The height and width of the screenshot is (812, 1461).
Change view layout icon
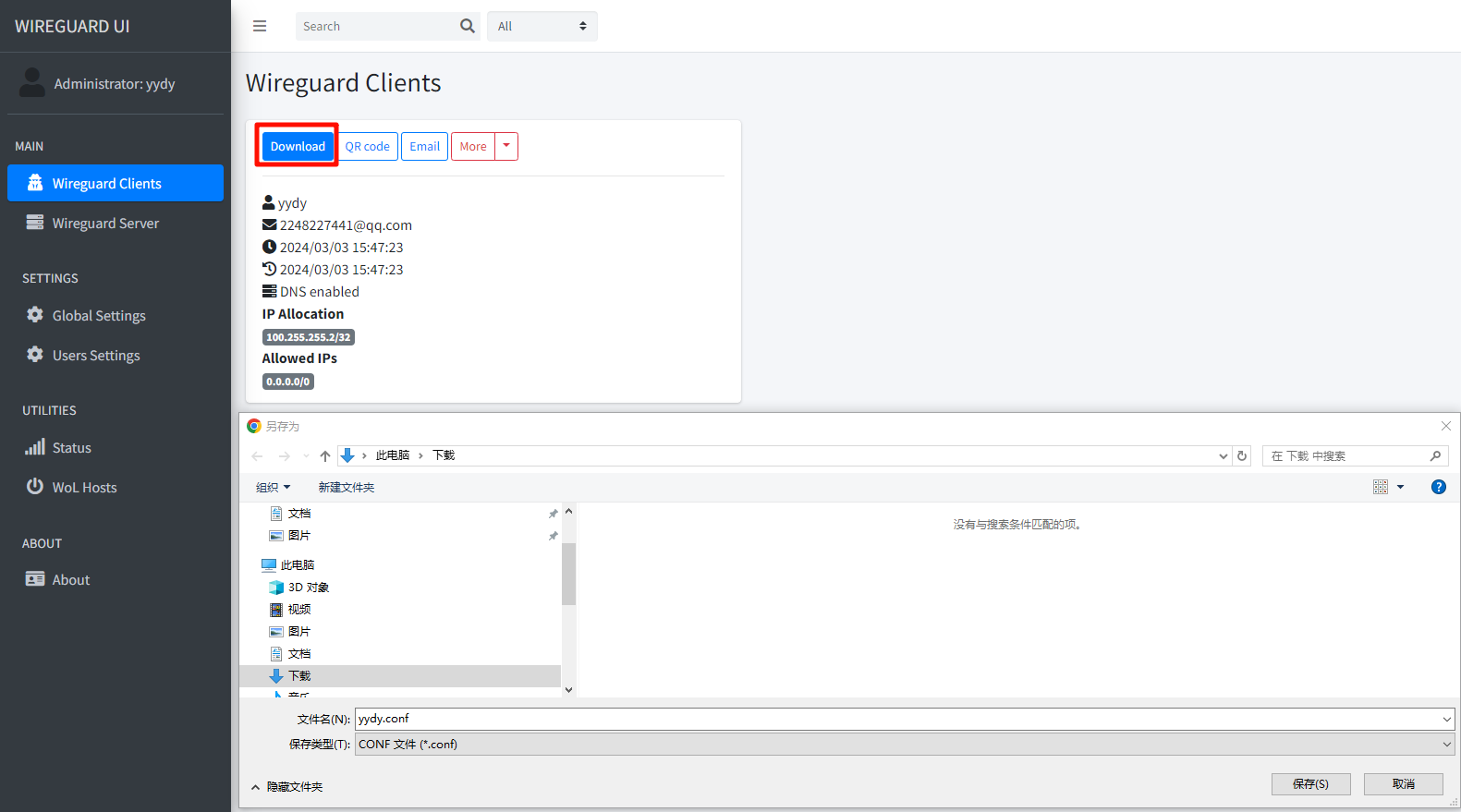point(1381,487)
